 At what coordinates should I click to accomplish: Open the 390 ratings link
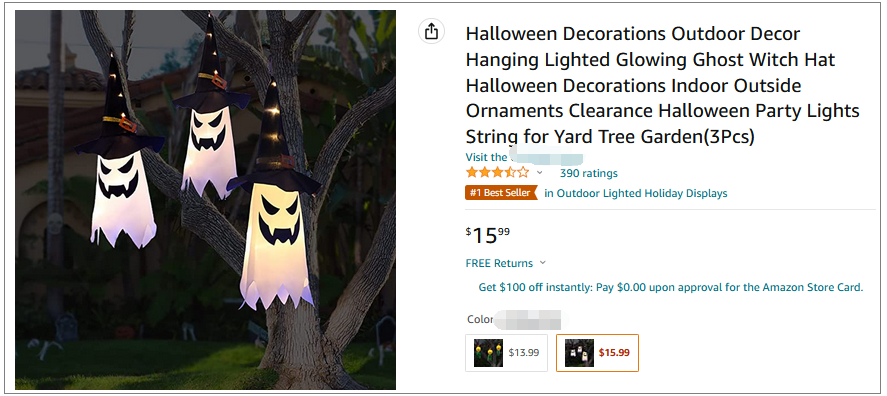click(x=588, y=173)
